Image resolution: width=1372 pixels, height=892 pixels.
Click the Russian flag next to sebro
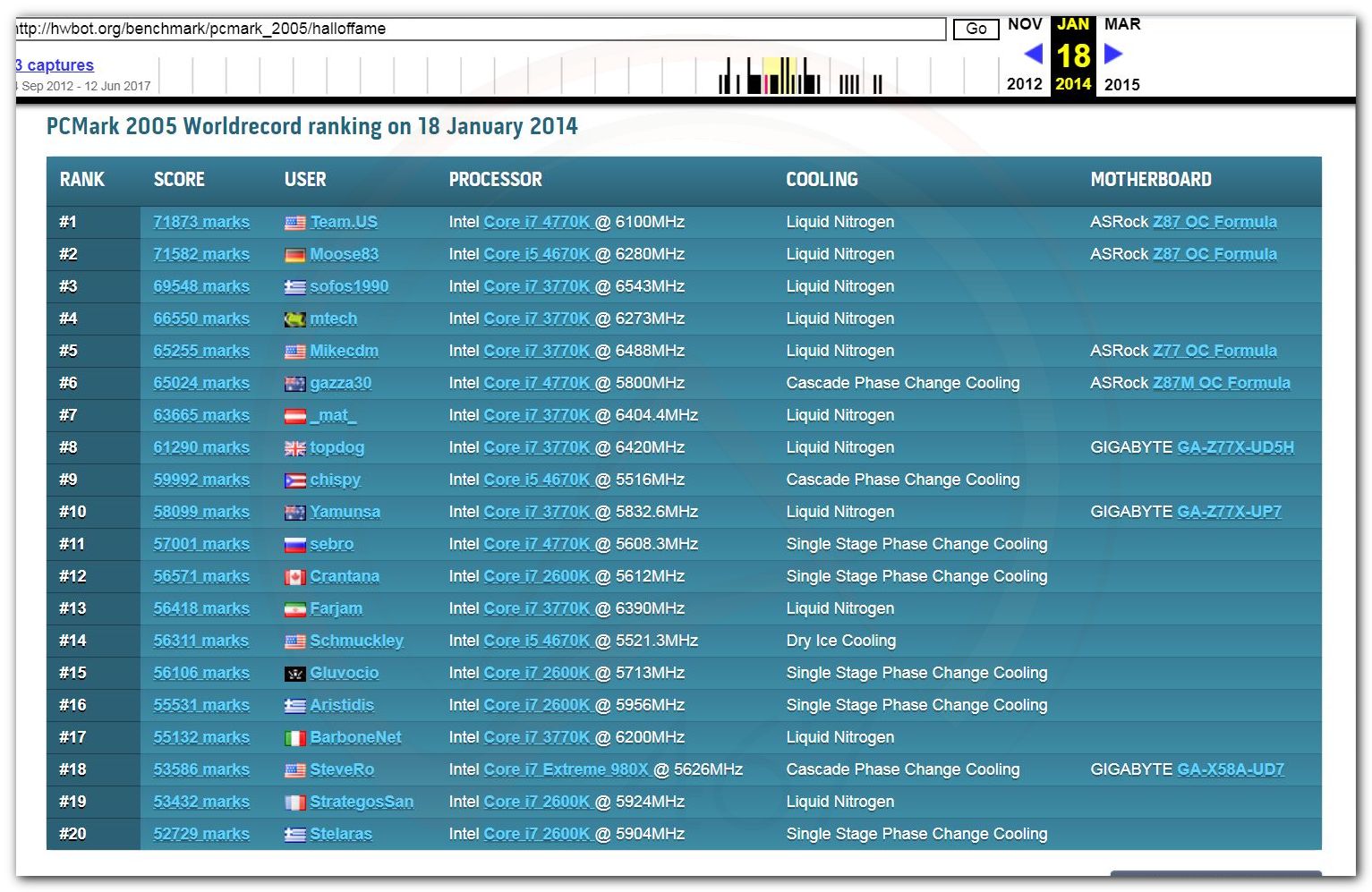[x=294, y=545]
